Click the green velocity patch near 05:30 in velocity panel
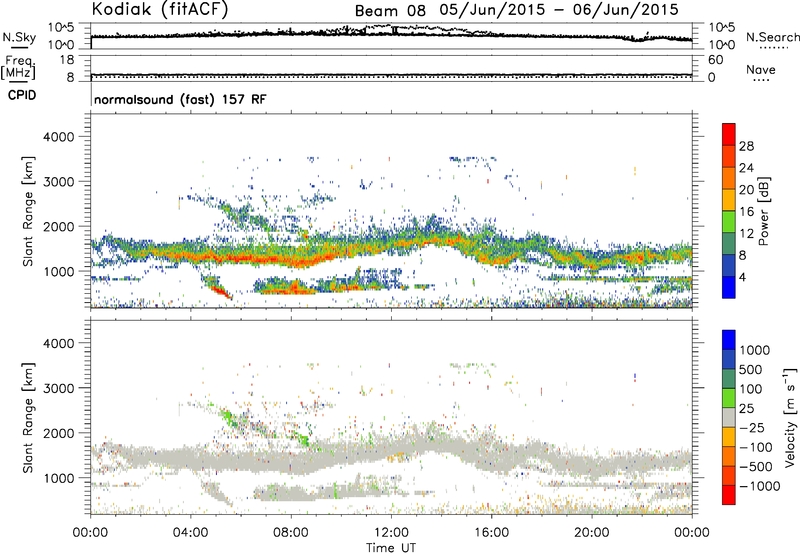Viewport: 800px width, 554px height. tap(228, 416)
